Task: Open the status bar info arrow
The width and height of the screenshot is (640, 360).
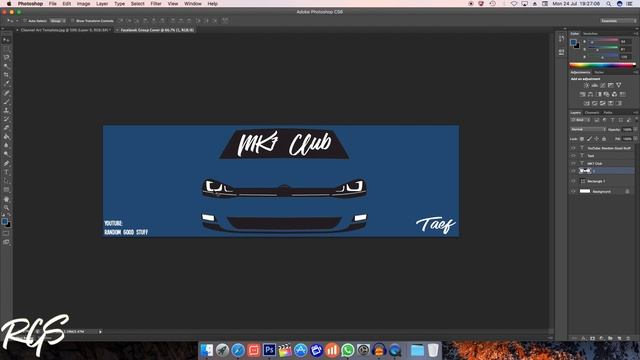Action: pyautogui.click(x=100, y=332)
